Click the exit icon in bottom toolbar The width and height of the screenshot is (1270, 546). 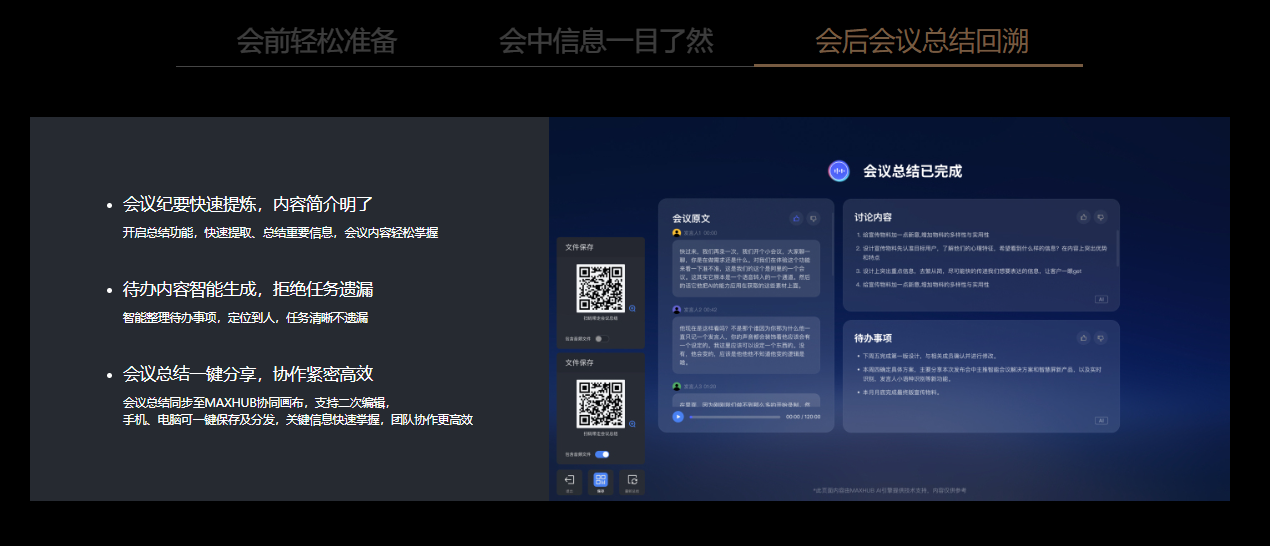pyautogui.click(x=569, y=482)
